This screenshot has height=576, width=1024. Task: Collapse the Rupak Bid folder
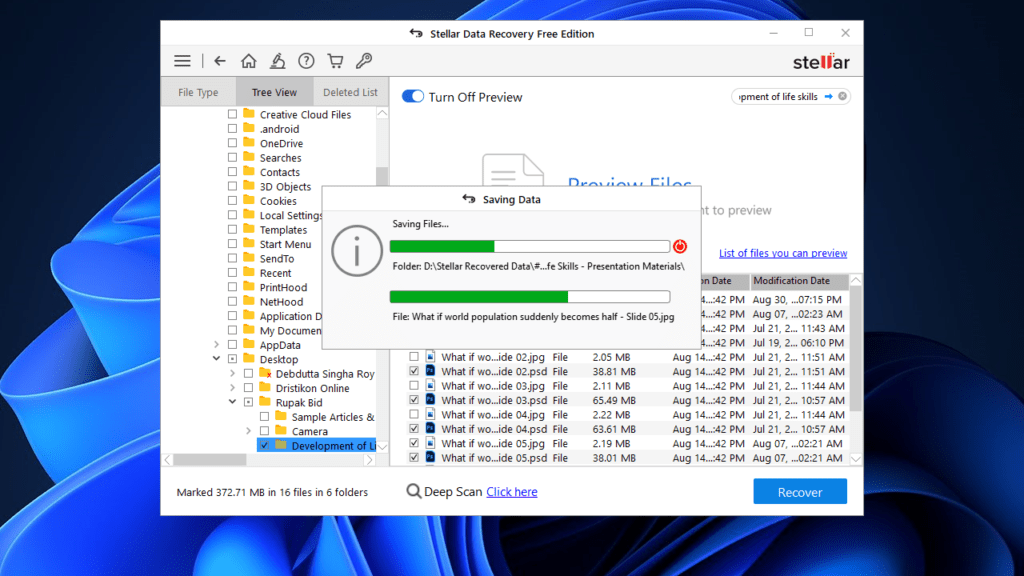(x=232, y=402)
